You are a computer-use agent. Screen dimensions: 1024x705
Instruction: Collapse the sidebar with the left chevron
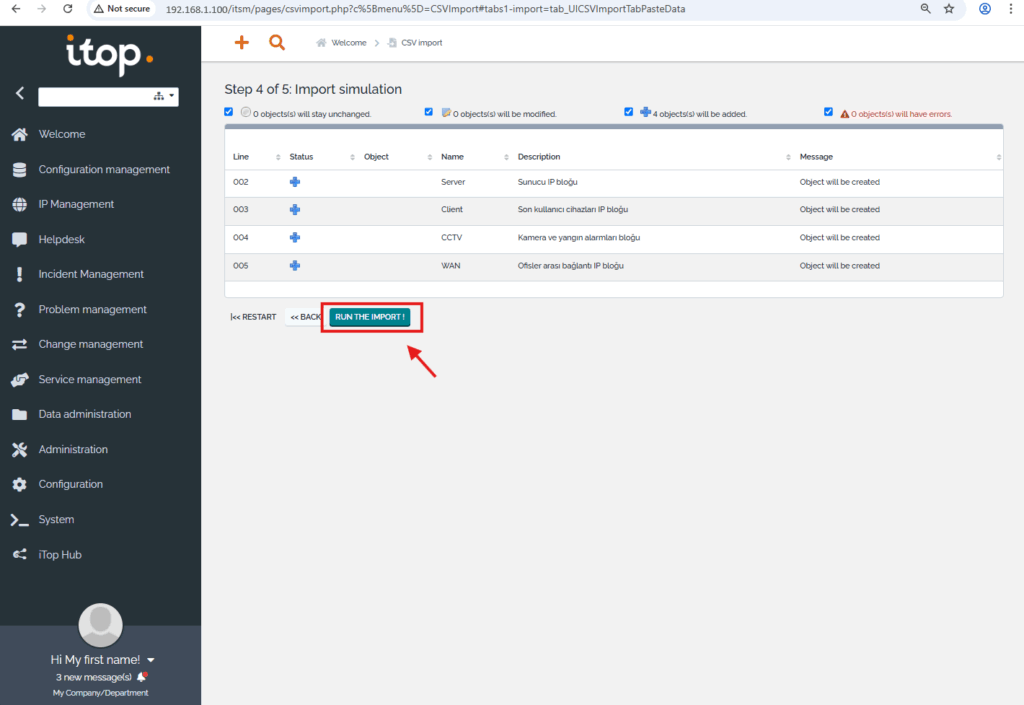pos(19,93)
